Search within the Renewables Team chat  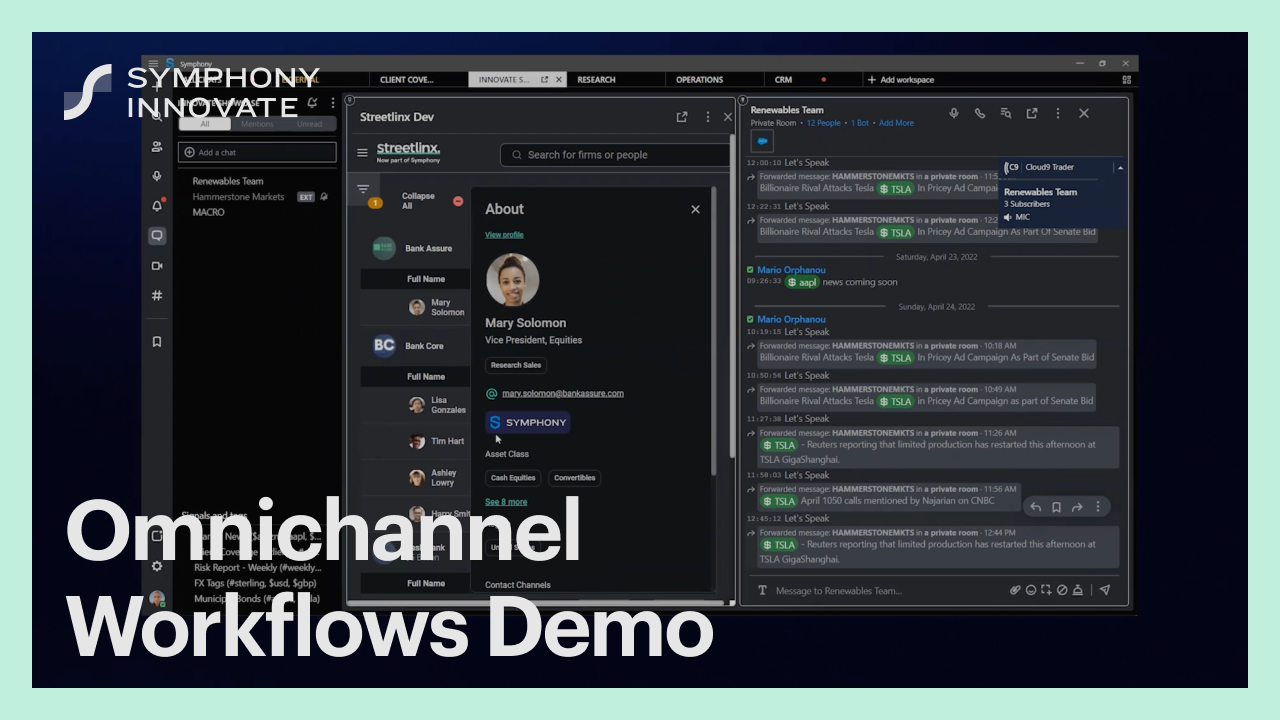click(1006, 114)
